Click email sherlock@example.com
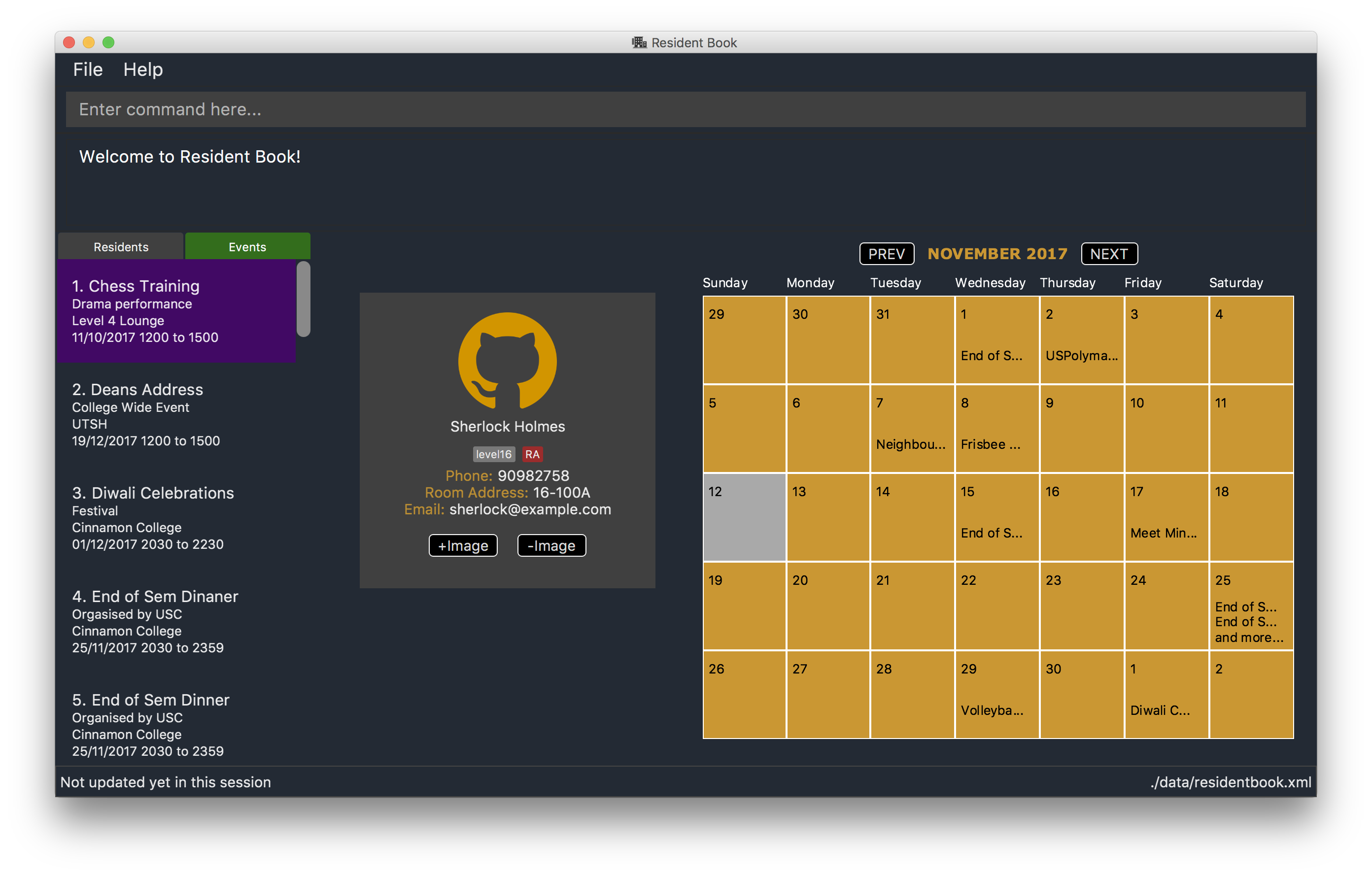 (530, 509)
